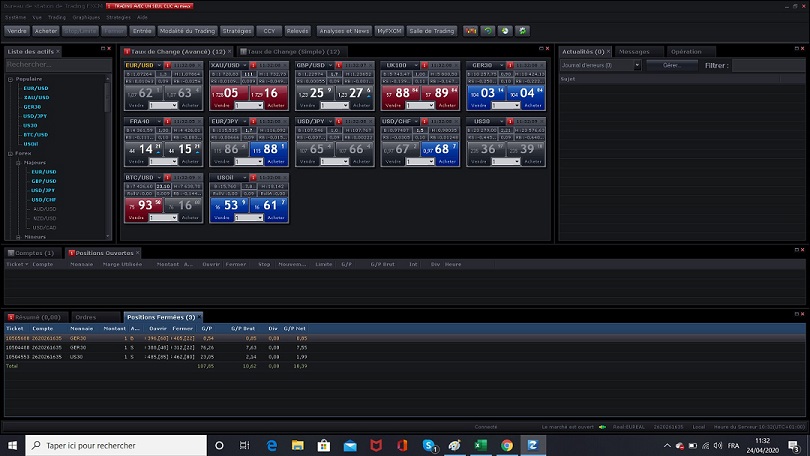Open Excel from the Windows taskbar
The height and width of the screenshot is (456, 810).
(x=480, y=445)
